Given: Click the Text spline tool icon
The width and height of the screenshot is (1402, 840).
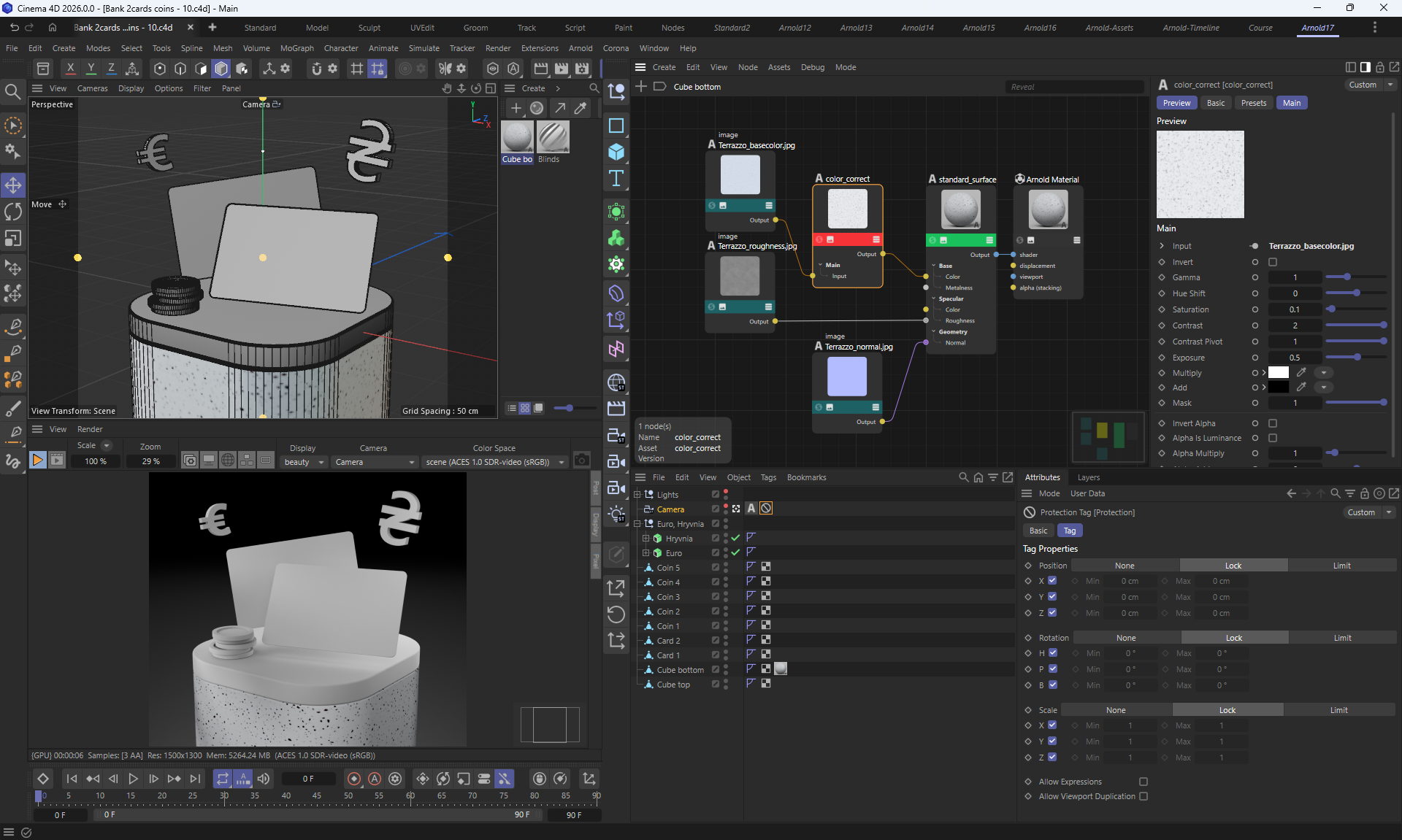Looking at the screenshot, I should click(x=616, y=179).
